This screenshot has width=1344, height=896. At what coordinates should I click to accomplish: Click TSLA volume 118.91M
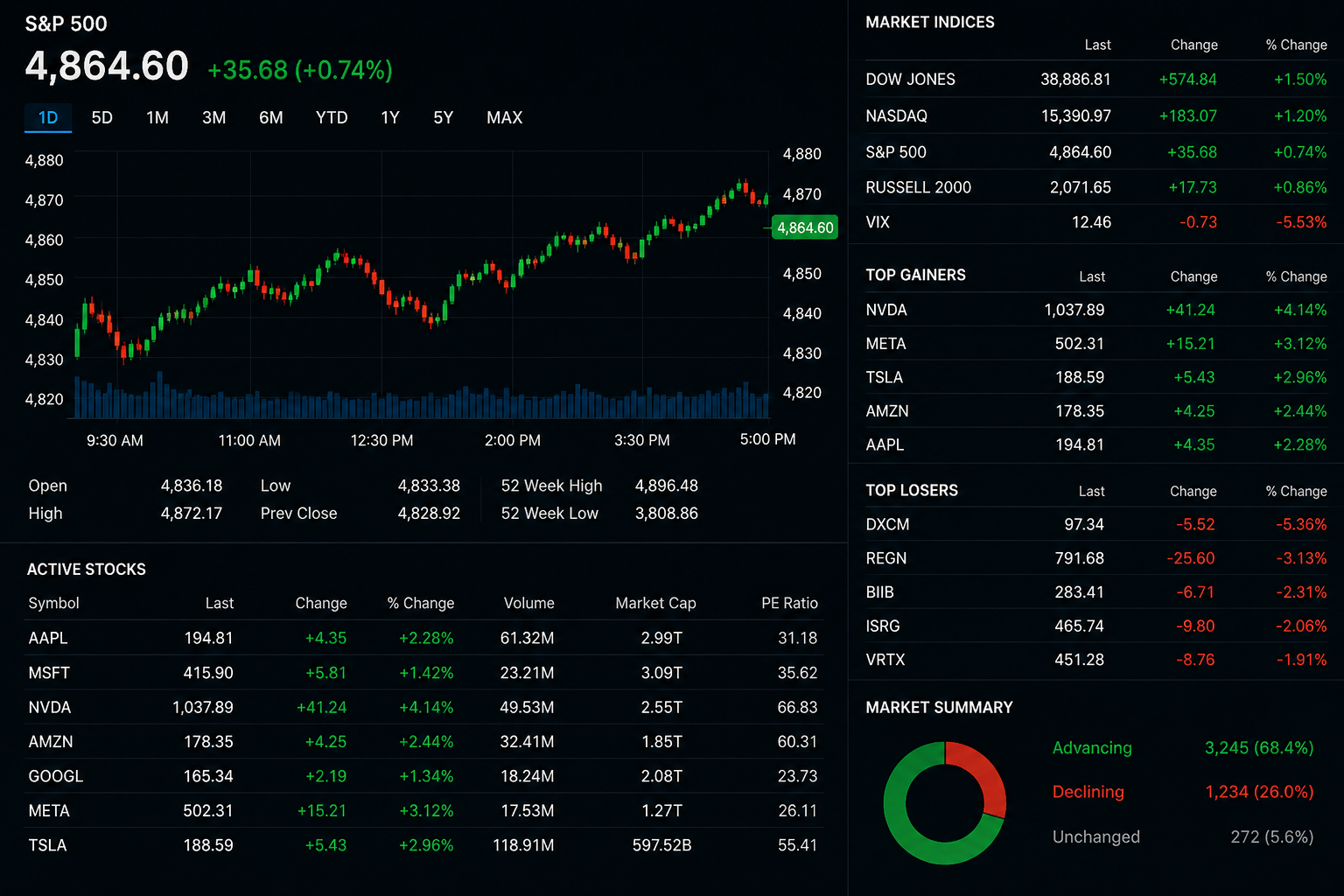523,845
